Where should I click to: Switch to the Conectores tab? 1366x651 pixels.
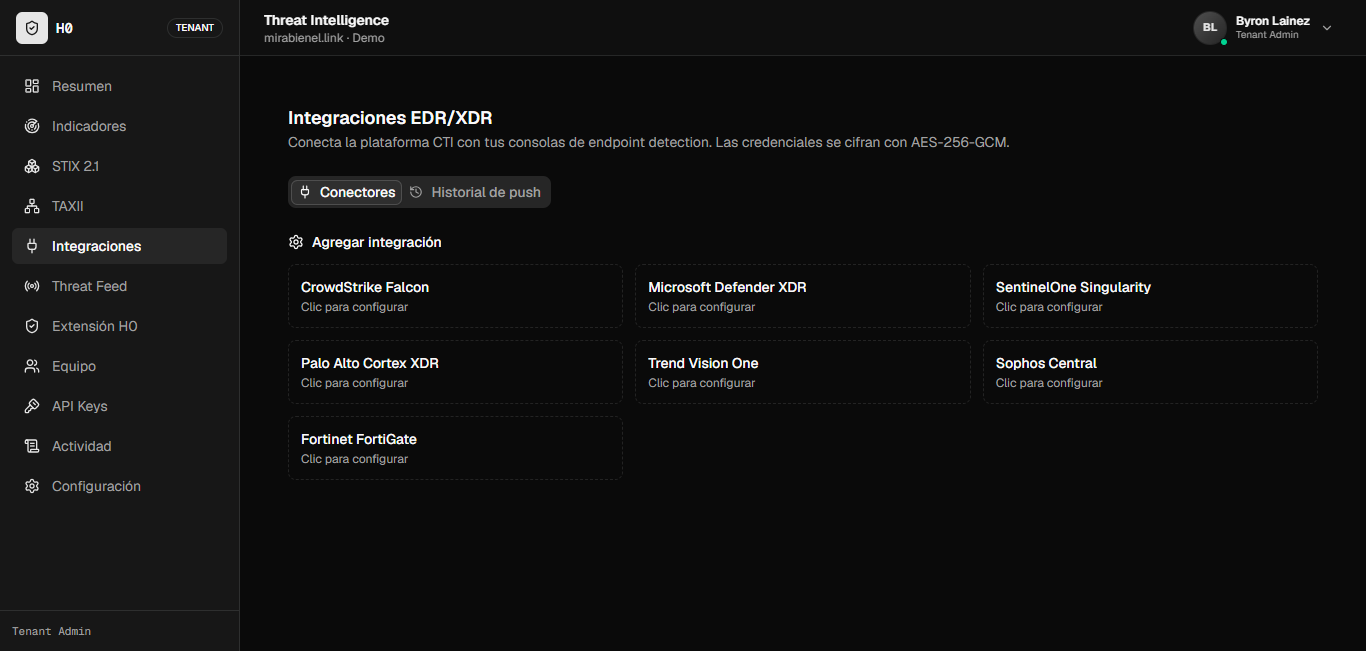pyautogui.click(x=346, y=192)
